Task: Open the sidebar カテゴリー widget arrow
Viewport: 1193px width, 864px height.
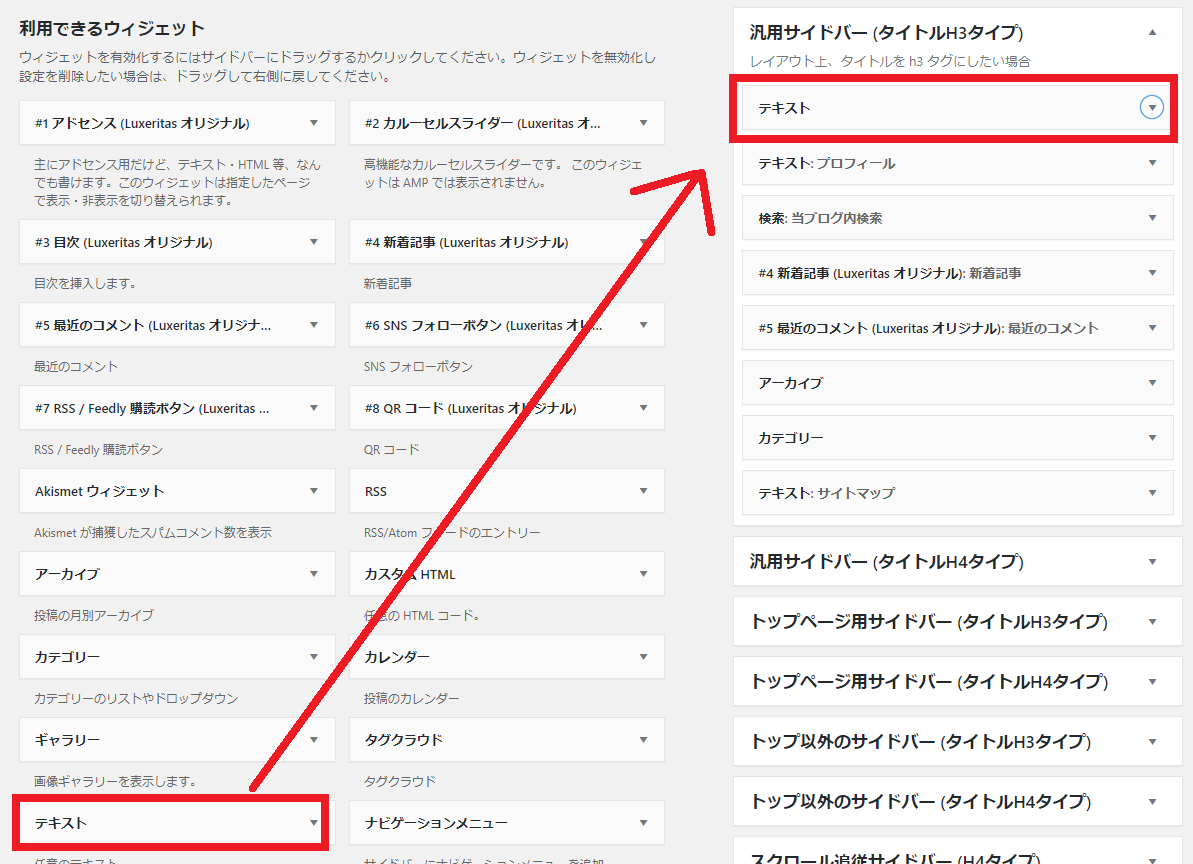Action: [x=1152, y=438]
